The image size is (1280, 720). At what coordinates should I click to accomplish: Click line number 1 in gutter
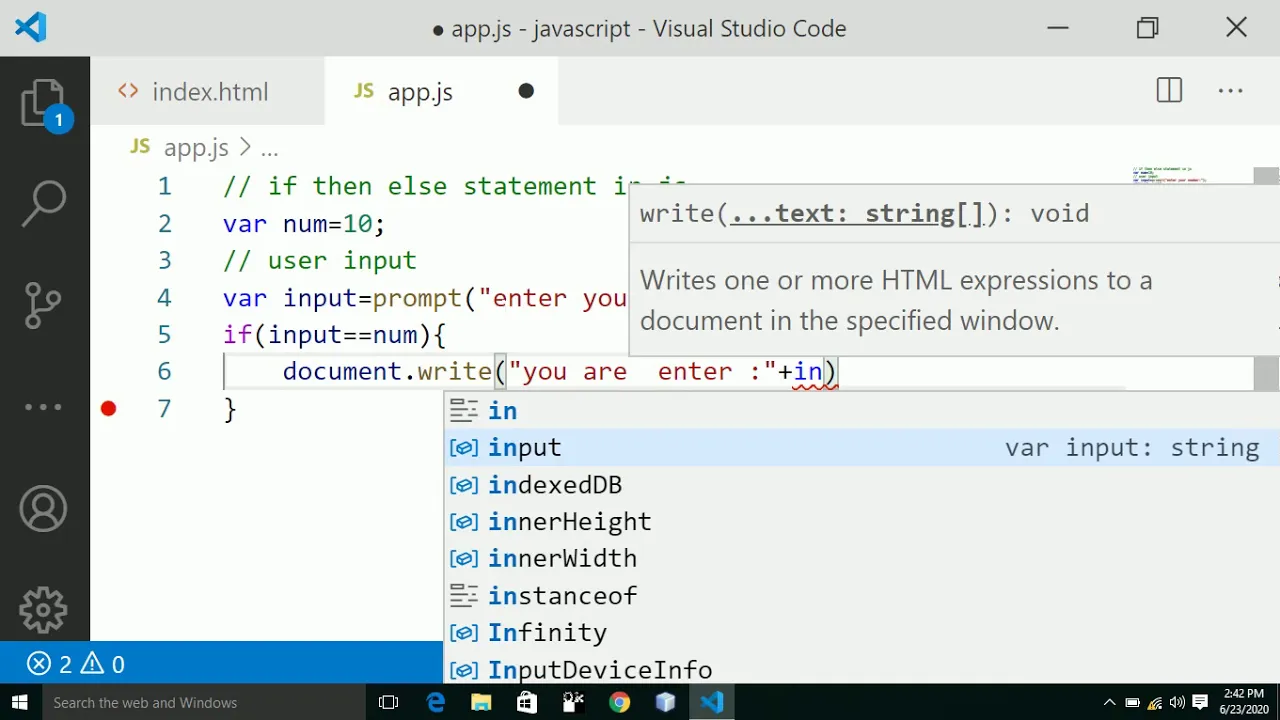click(164, 186)
